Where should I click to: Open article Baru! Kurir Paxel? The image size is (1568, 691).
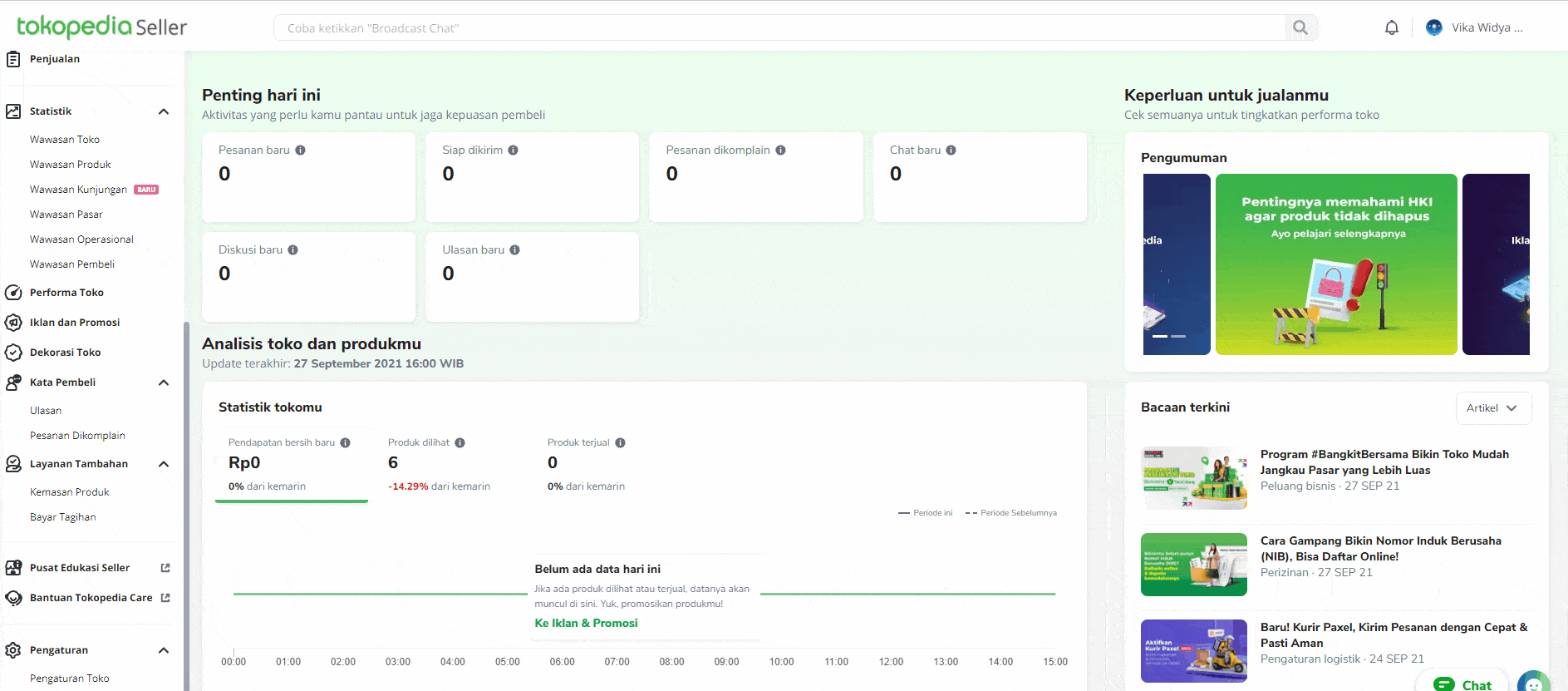pos(1394,635)
